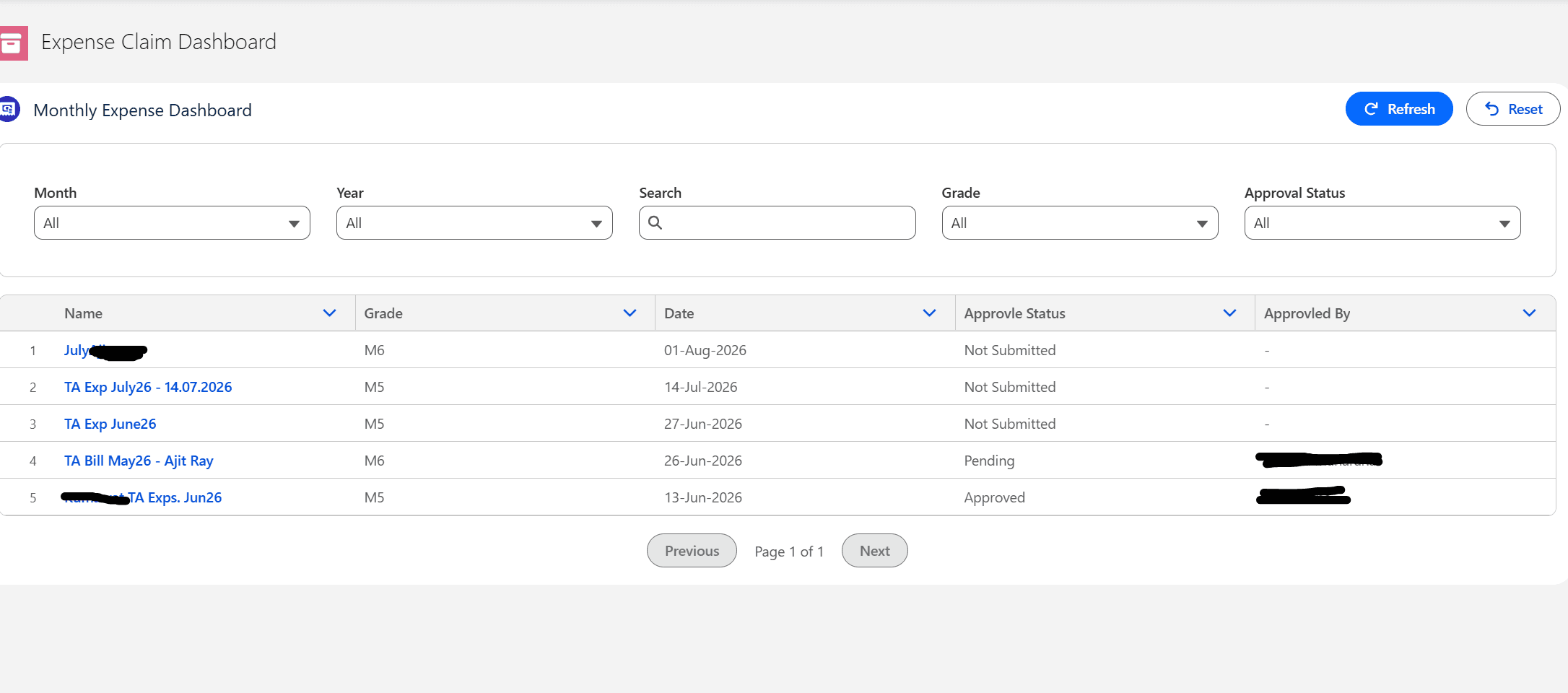Click the Previous page button
The height and width of the screenshot is (693, 1568).
click(692, 551)
